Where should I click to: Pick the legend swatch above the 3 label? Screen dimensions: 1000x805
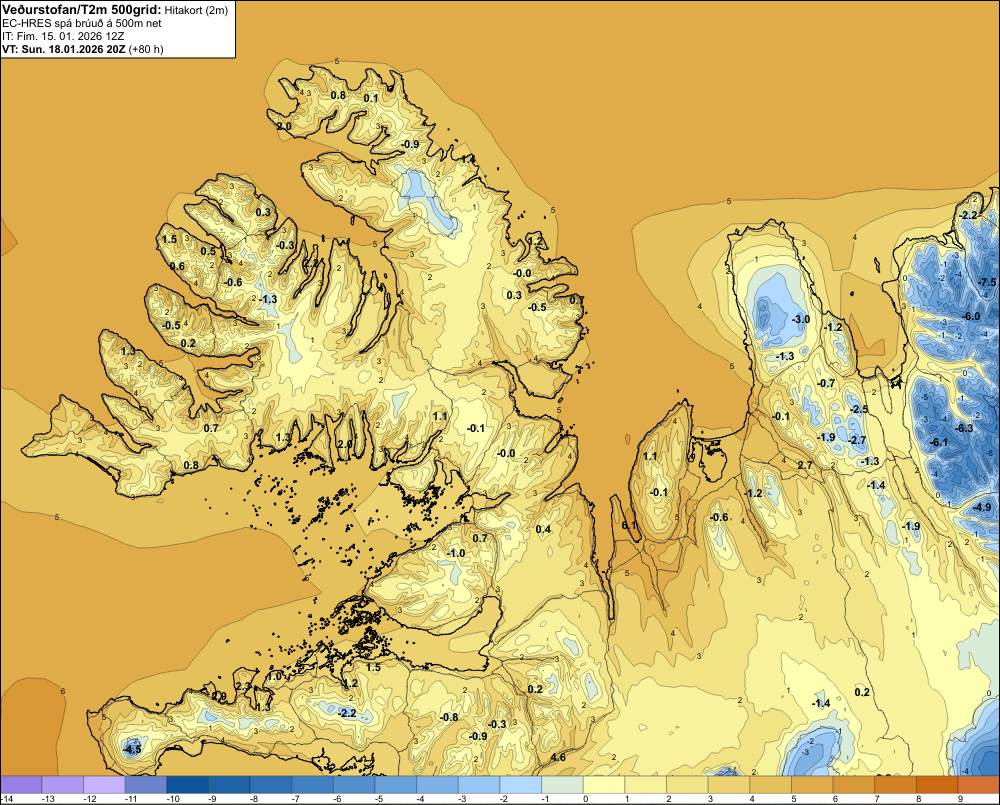(730, 784)
